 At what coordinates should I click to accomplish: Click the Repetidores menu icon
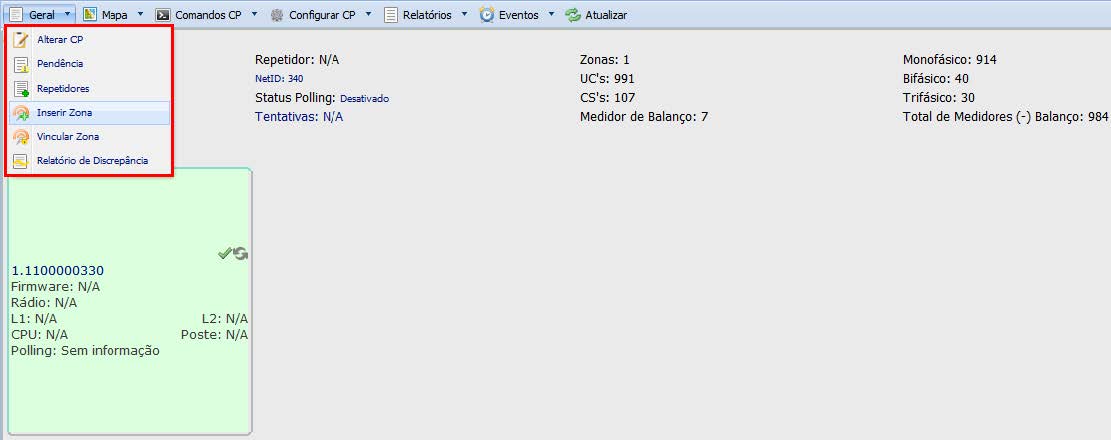point(20,88)
